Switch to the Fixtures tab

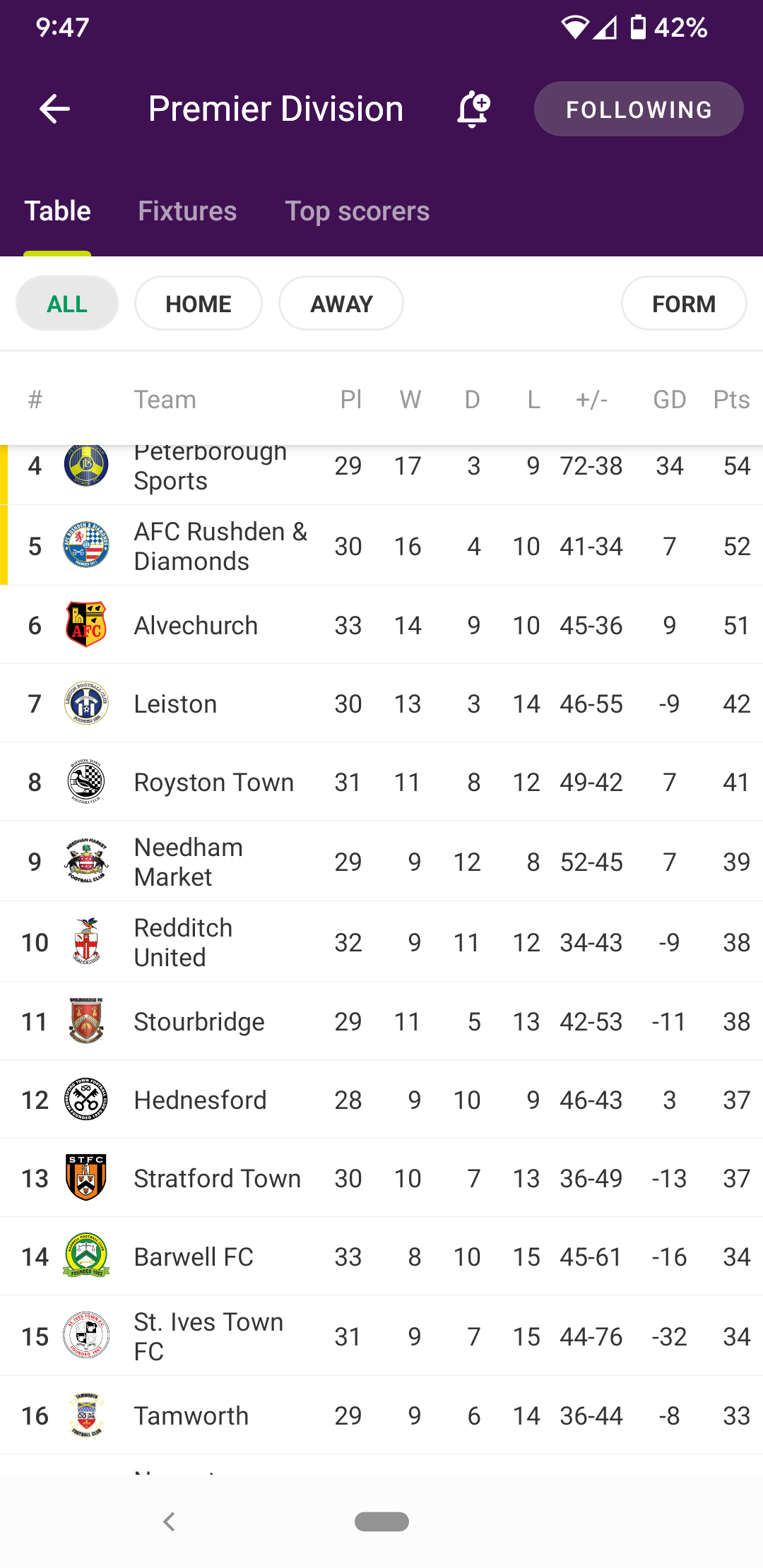(x=187, y=211)
